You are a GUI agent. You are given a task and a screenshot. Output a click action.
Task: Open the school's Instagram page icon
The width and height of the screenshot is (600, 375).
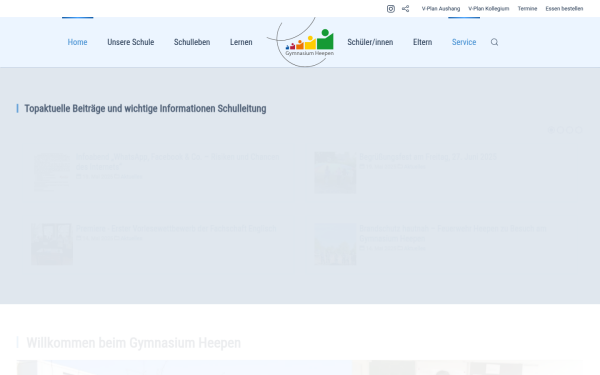[x=391, y=9]
